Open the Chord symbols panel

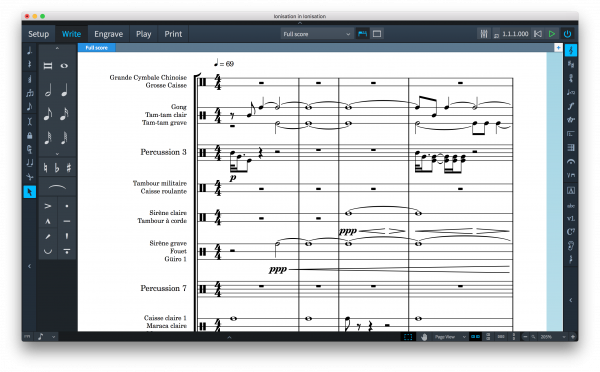pos(571,232)
